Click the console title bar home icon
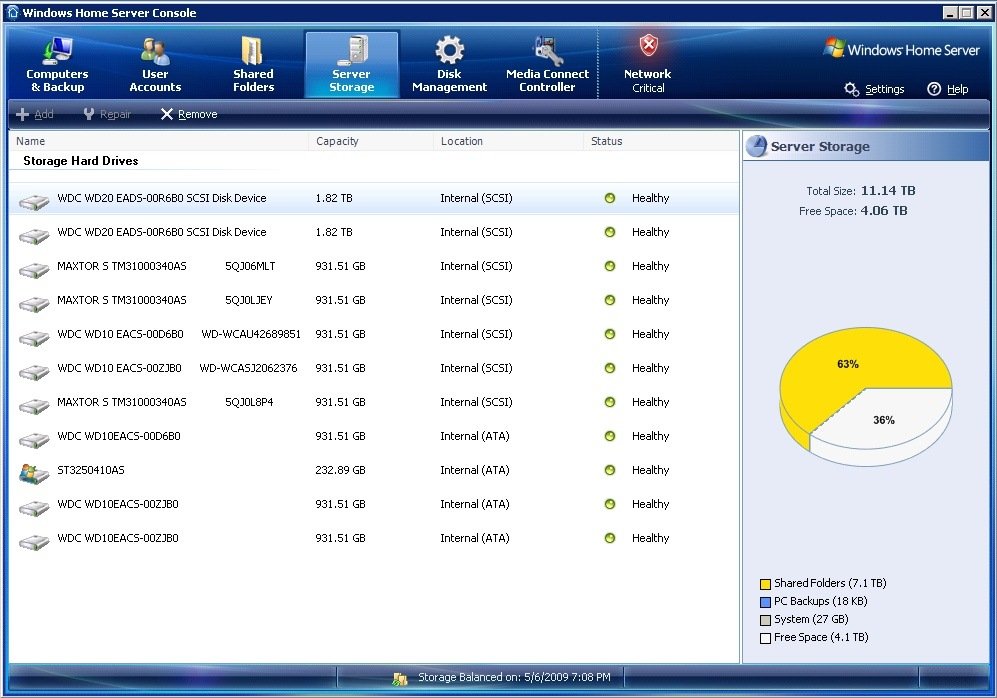This screenshot has height=698, width=997. coord(13,12)
